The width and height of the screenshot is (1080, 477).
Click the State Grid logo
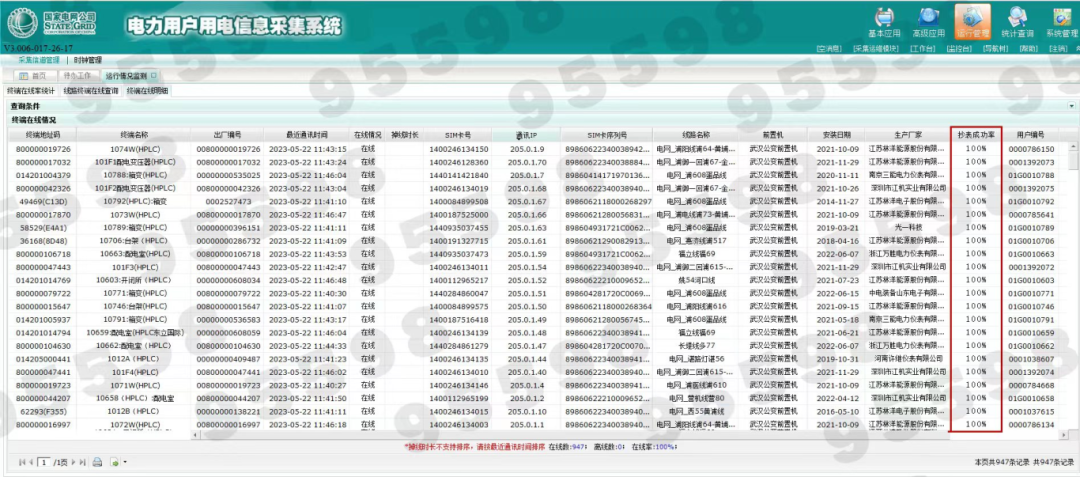pos(52,23)
